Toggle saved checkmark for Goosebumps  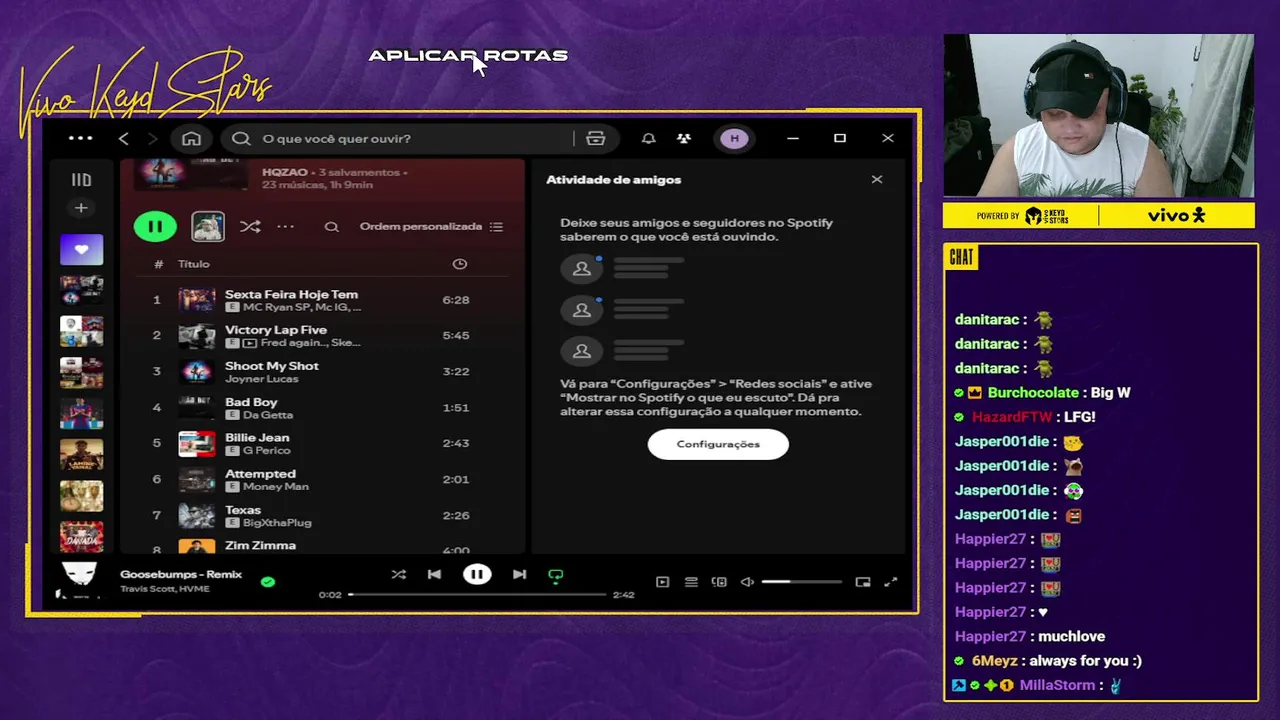[267, 581]
